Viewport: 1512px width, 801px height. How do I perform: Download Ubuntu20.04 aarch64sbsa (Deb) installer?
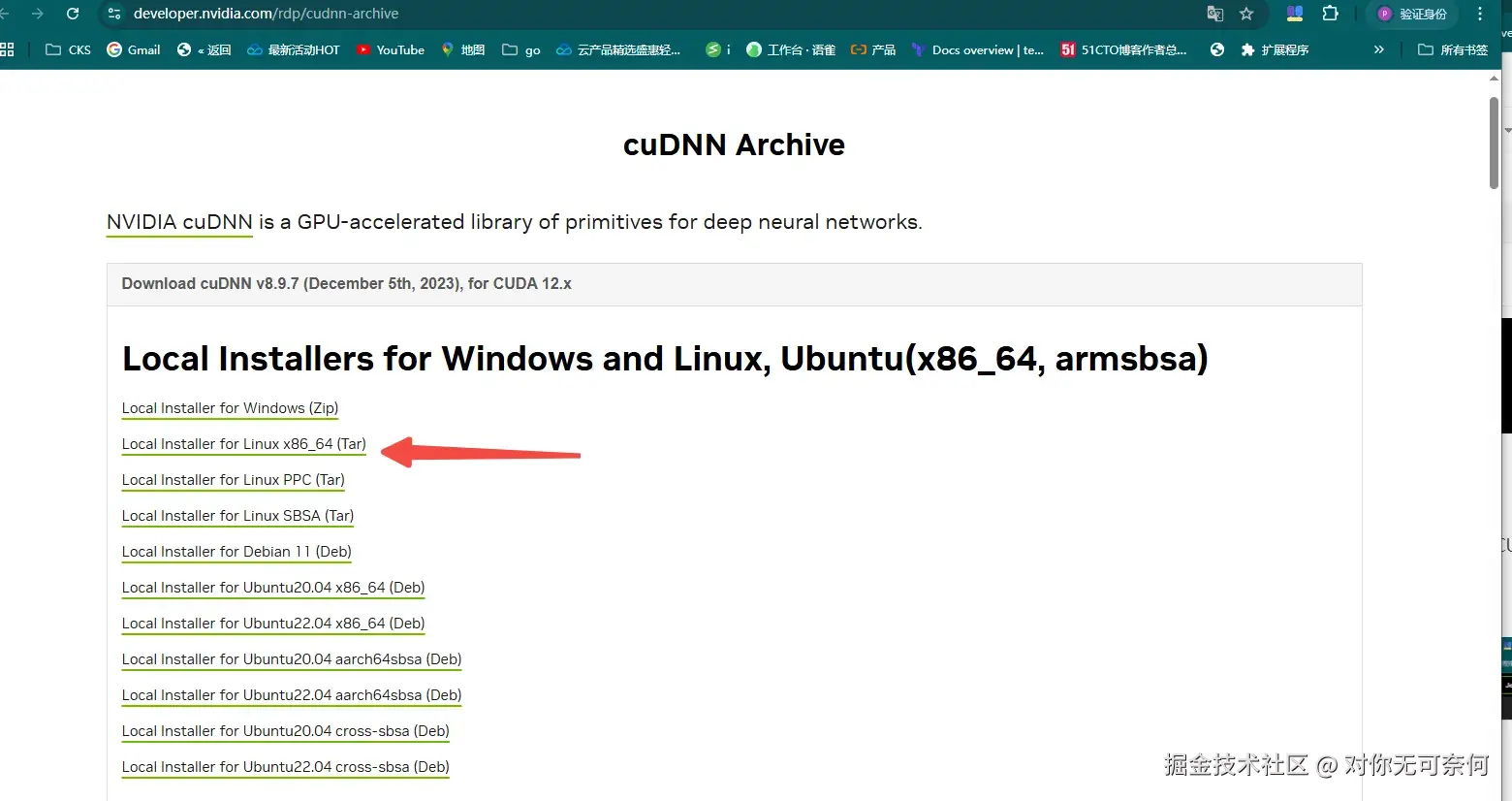click(292, 659)
